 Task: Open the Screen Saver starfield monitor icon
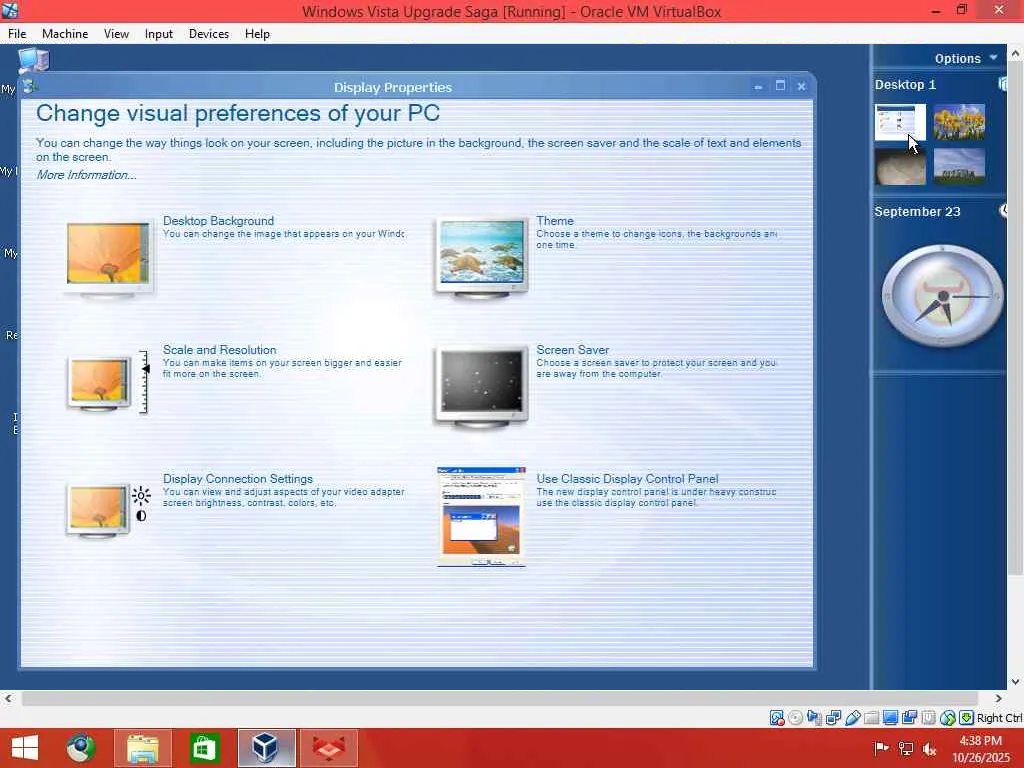pos(481,387)
